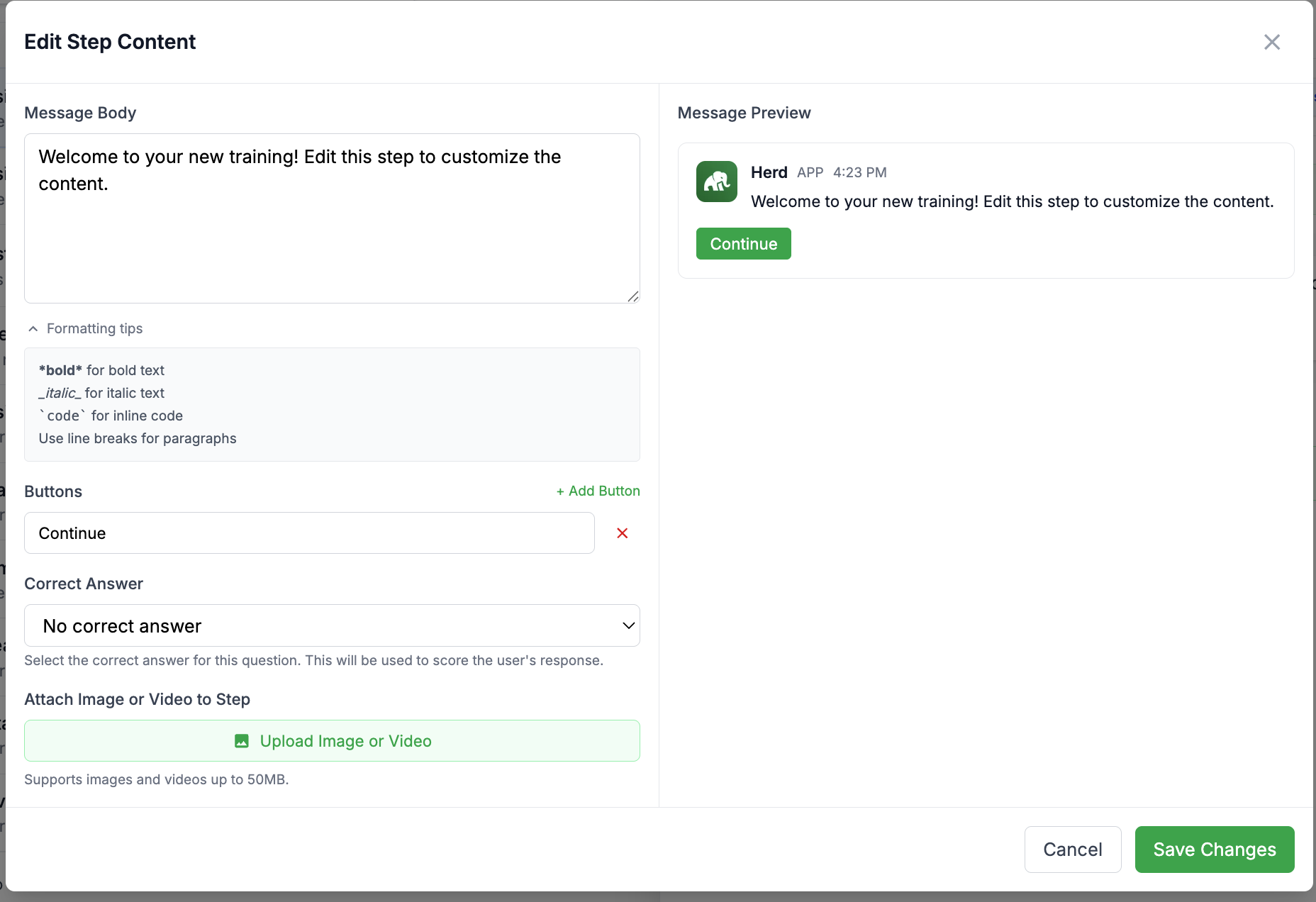Click the Herd sender name in preview

769,172
